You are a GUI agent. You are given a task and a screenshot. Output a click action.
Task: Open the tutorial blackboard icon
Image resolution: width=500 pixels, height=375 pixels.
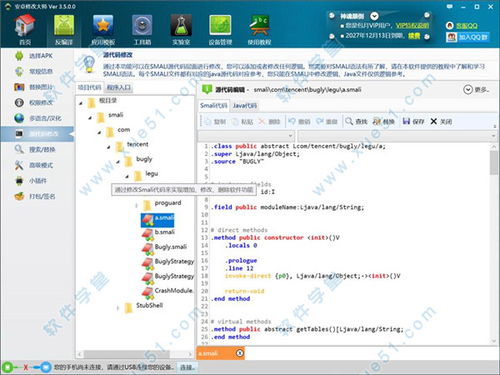259,25
